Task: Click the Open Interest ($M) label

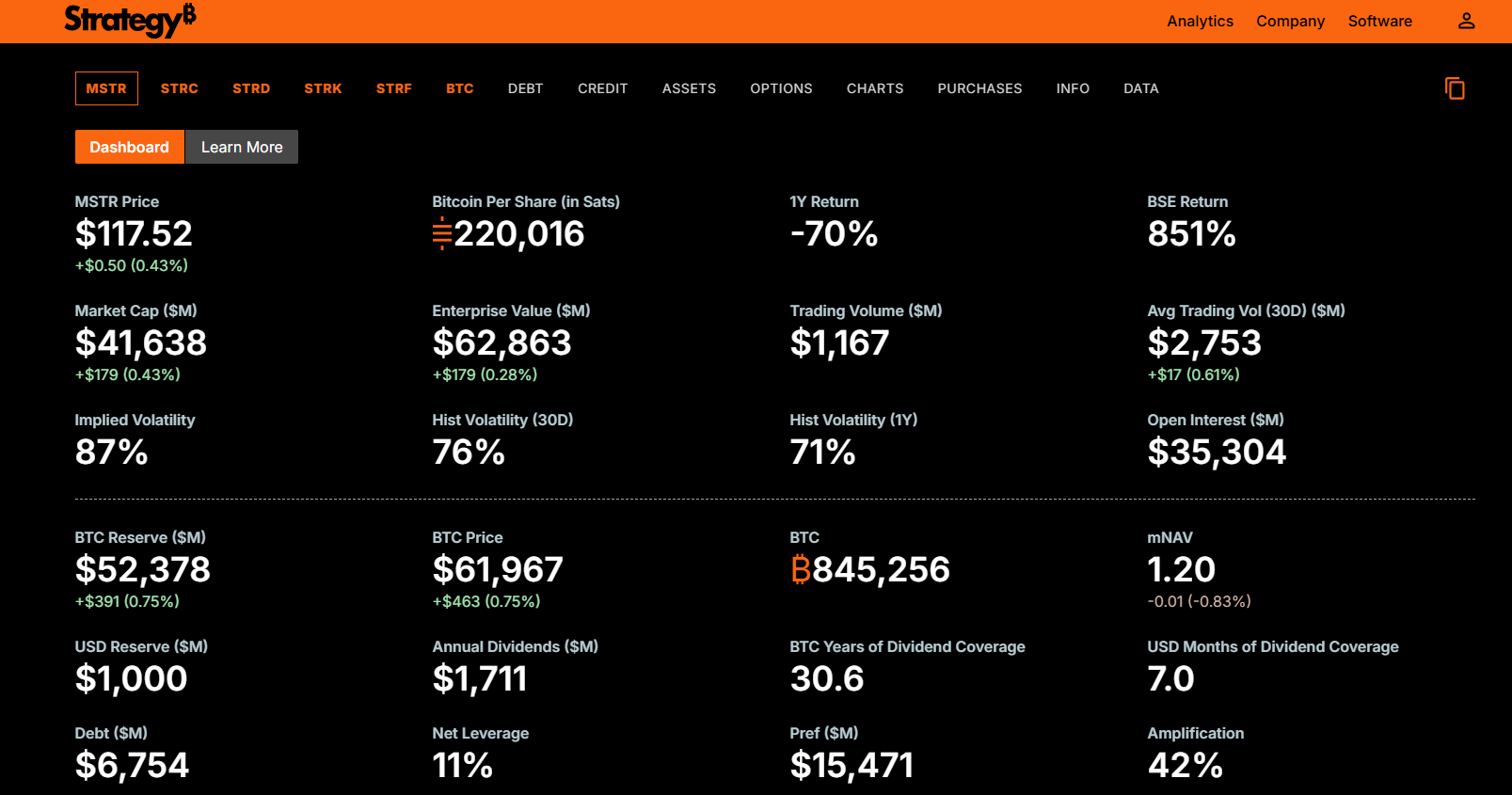Action: click(x=1216, y=420)
